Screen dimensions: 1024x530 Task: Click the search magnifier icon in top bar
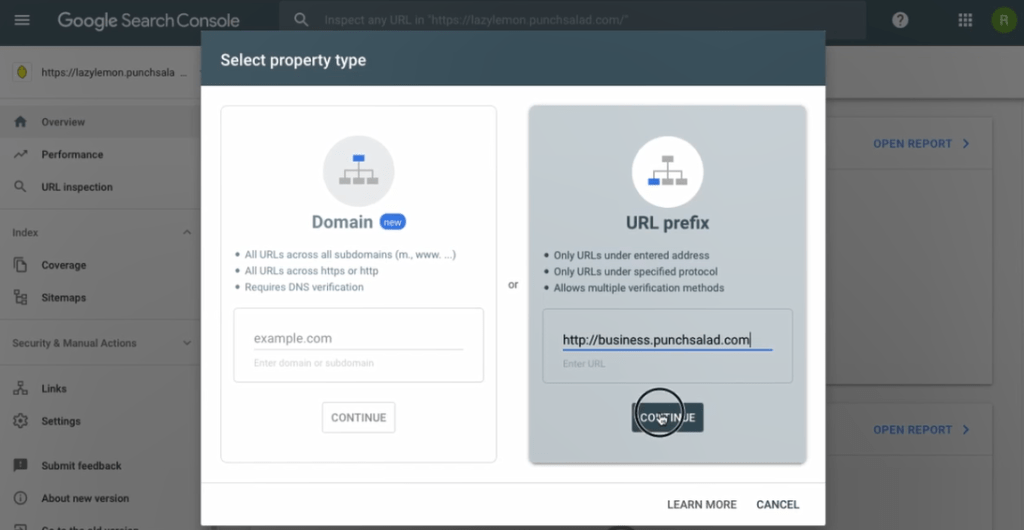pos(301,20)
